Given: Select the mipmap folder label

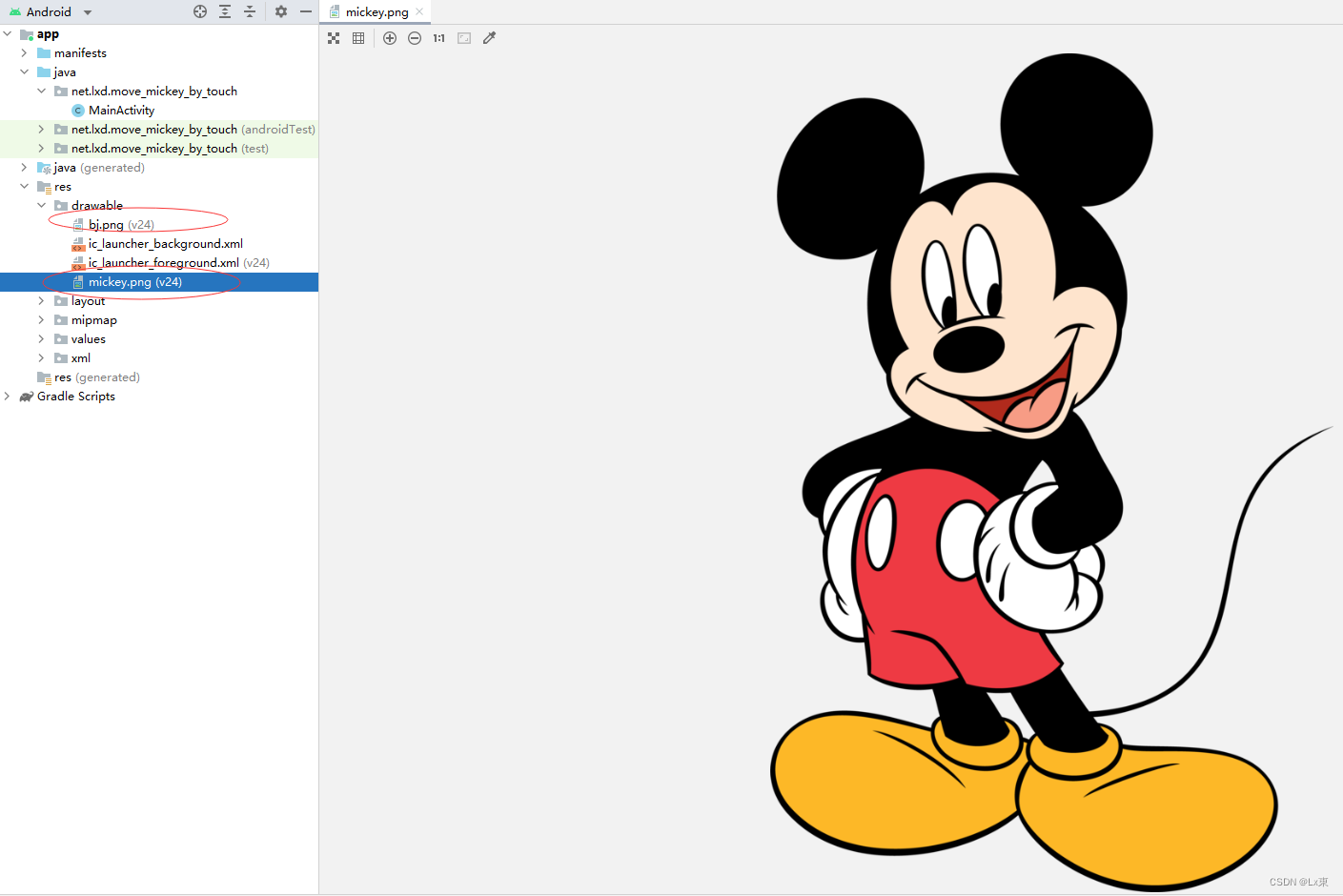Looking at the screenshot, I should point(94,320).
